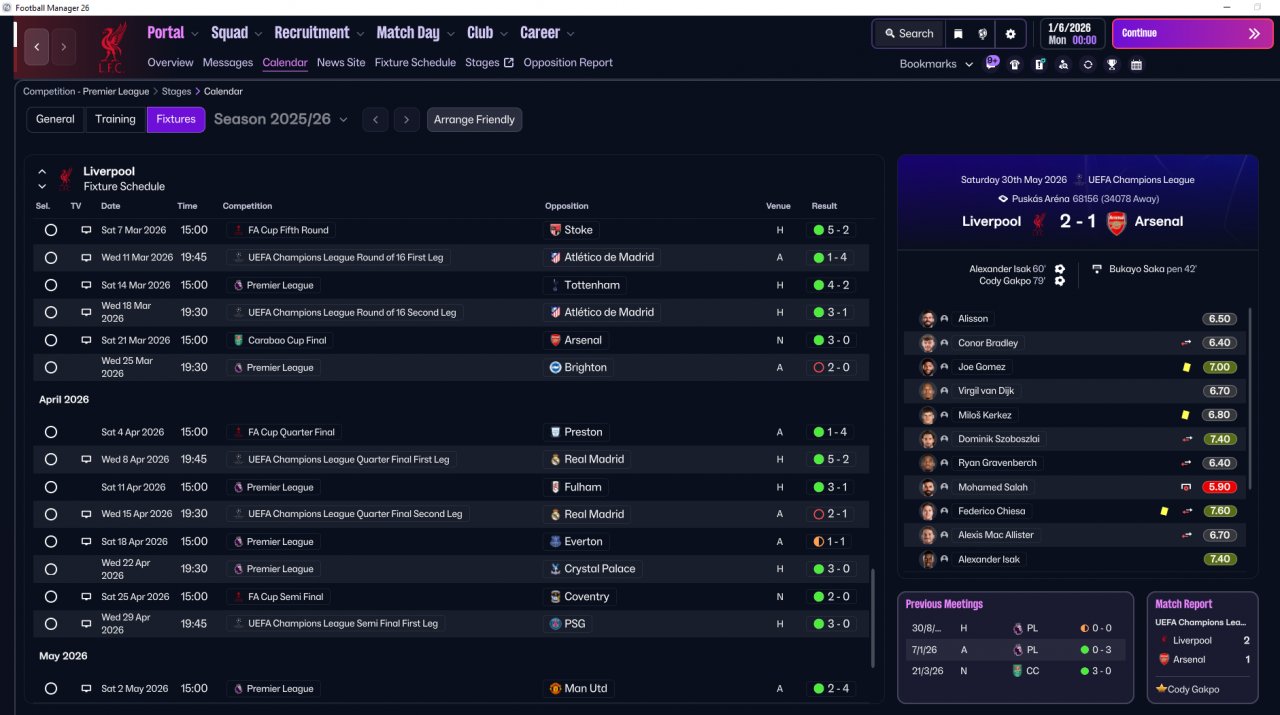The image size is (1280, 715).
Task: Open the world globe icon in top bar
Action: click(983, 33)
